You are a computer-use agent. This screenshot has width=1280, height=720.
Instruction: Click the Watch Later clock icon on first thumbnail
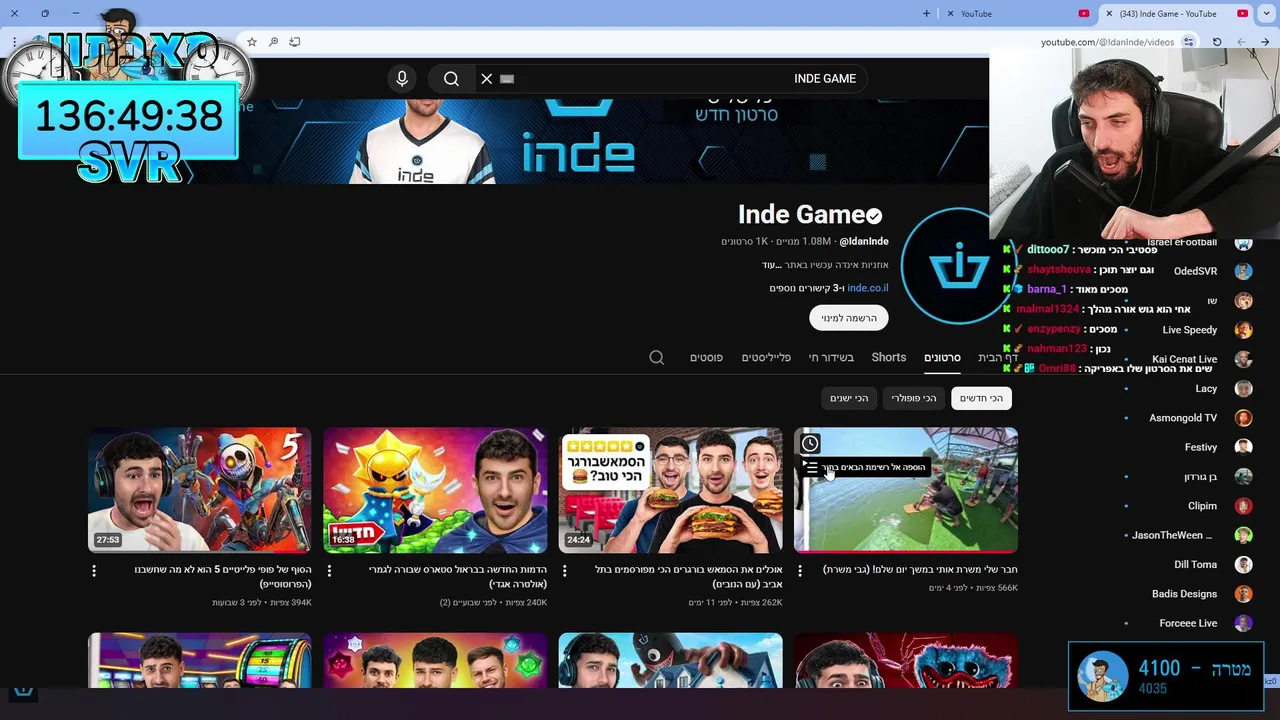810,443
